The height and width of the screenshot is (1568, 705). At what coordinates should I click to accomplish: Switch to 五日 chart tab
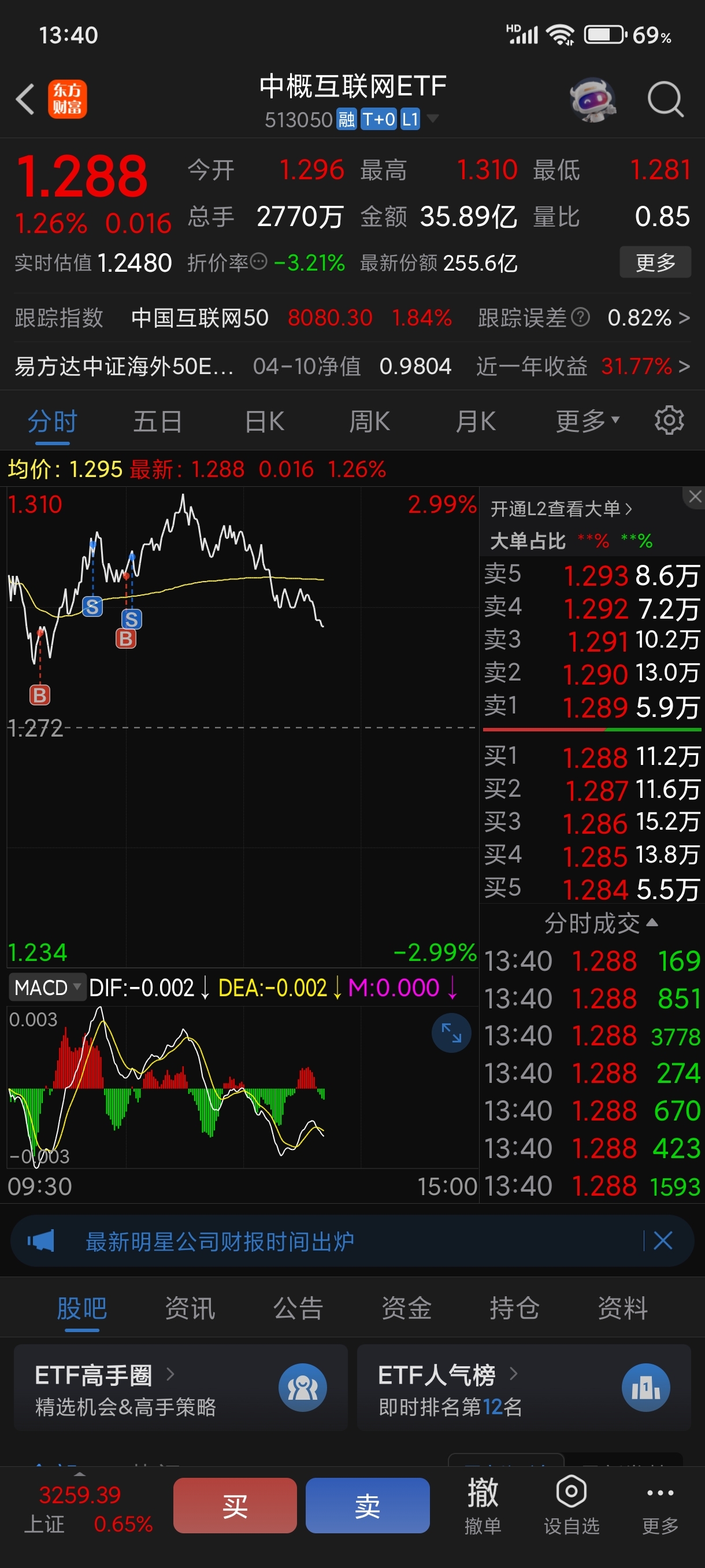click(x=158, y=421)
